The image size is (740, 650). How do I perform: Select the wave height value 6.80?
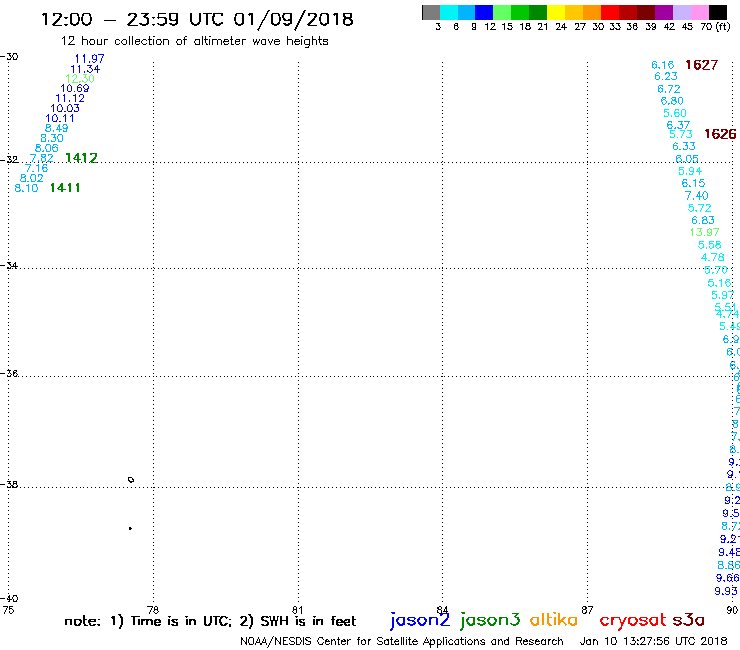click(672, 101)
